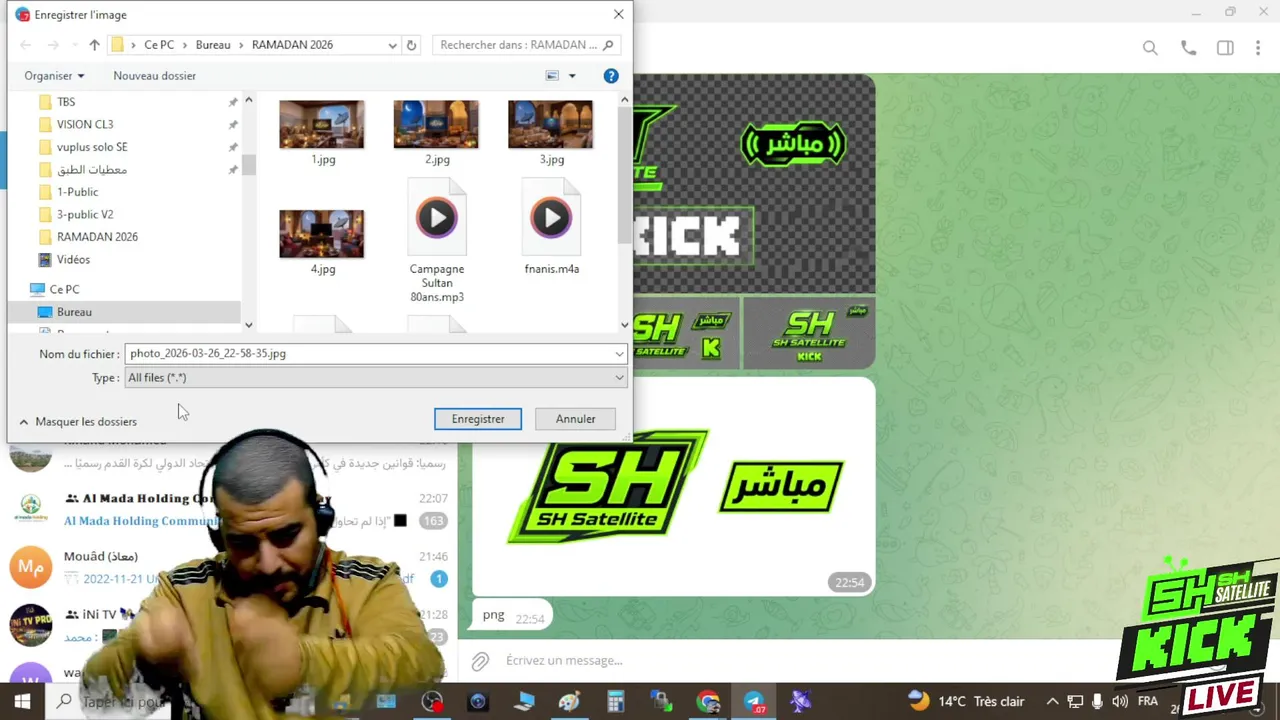
Task: Open the 3-public V2 folder
Action: [85, 215]
